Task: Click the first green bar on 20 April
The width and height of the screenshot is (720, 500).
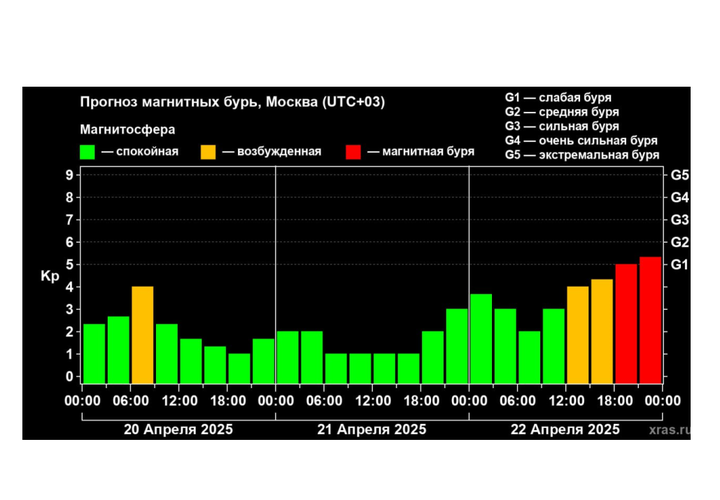Action: coord(94,353)
